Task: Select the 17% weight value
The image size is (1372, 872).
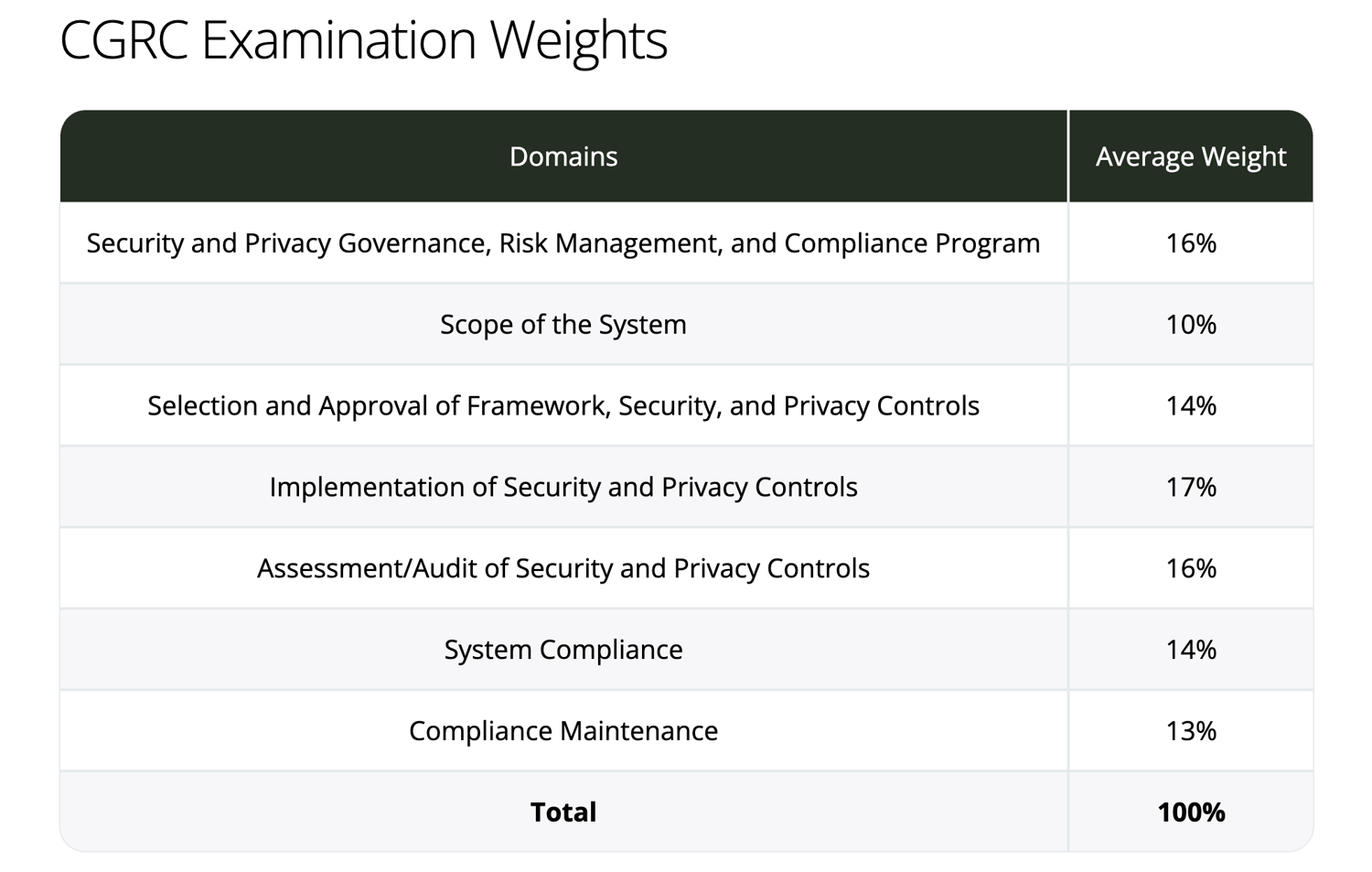Action: point(1190,487)
